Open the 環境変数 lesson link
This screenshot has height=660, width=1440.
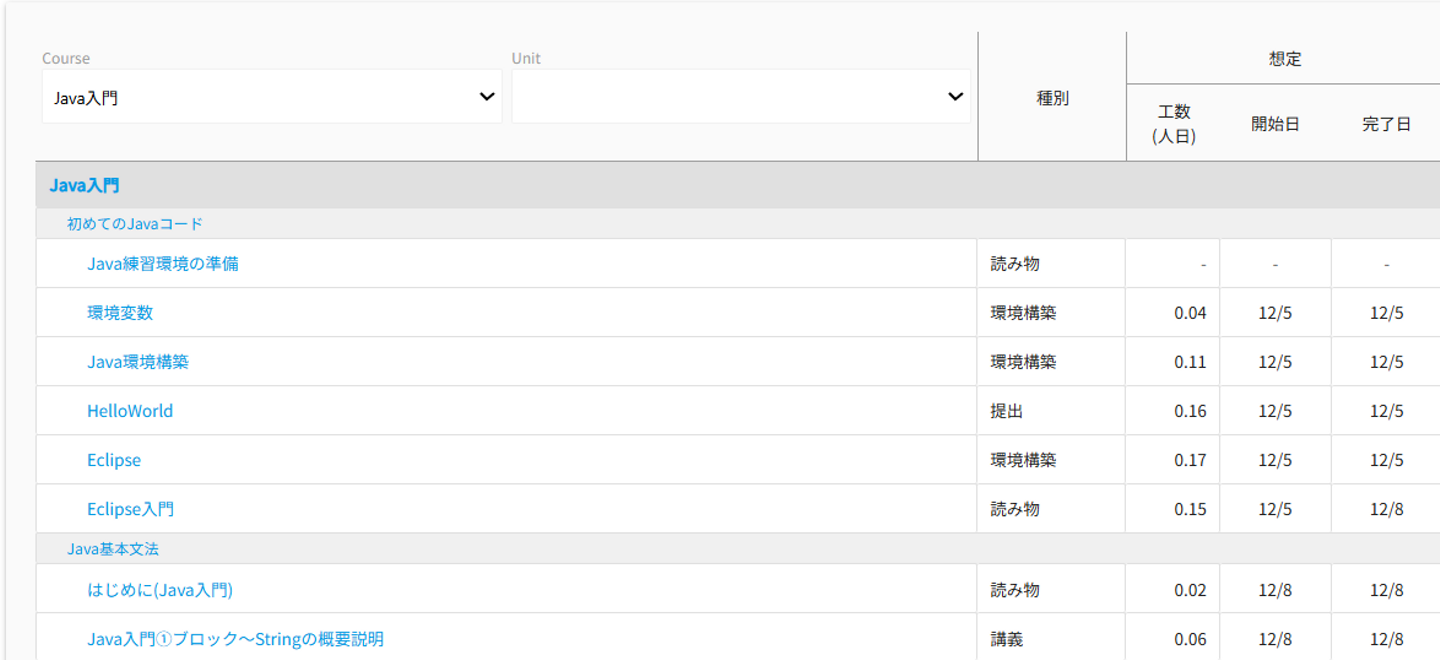coord(120,313)
